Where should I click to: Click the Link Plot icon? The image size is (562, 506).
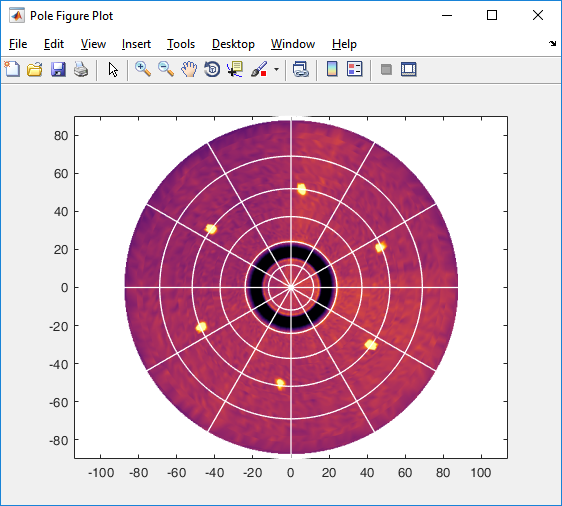(301, 69)
